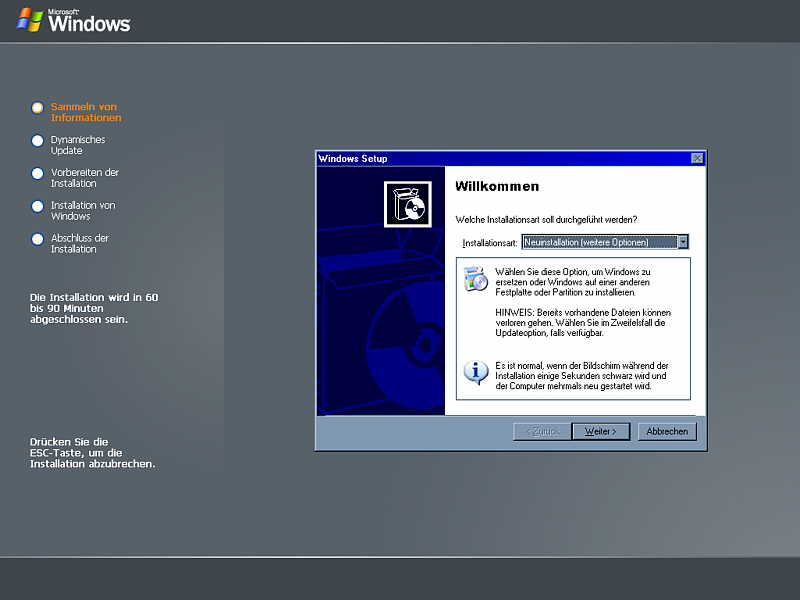Click the Abschluss der Installation label
The height and width of the screenshot is (600, 800).
80,243
